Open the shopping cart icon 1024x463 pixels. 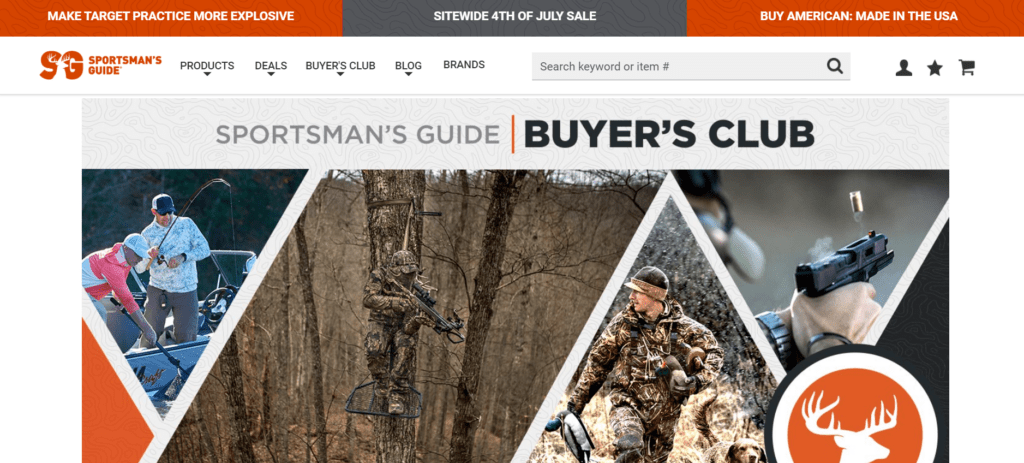point(967,68)
